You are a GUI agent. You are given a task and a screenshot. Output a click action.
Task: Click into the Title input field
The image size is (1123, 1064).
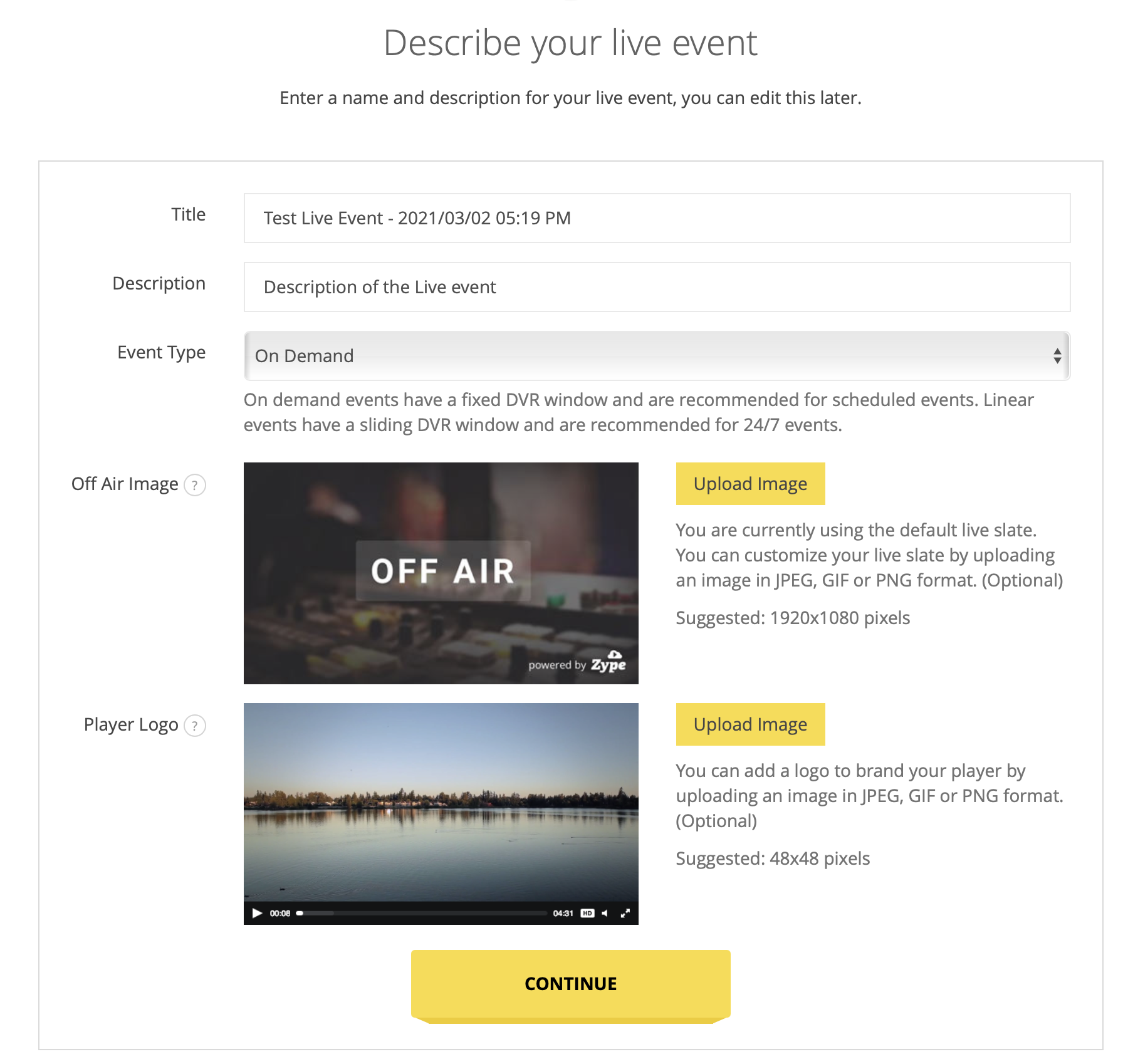(x=657, y=218)
